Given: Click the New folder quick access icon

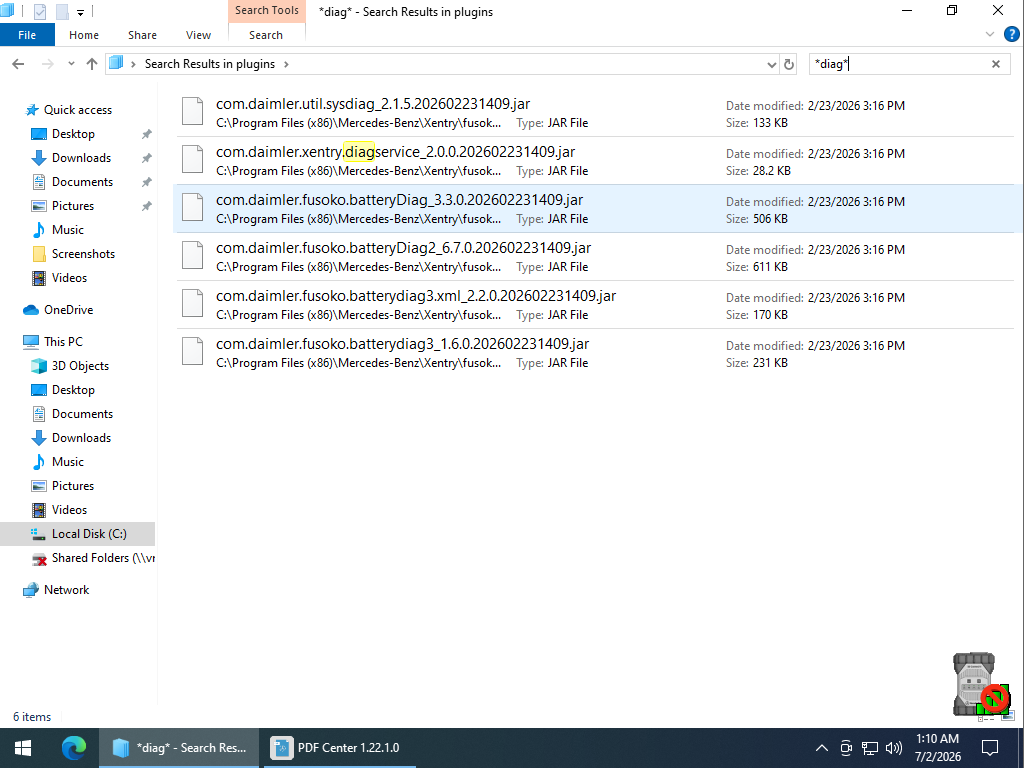Looking at the screenshot, I should 62,11.
